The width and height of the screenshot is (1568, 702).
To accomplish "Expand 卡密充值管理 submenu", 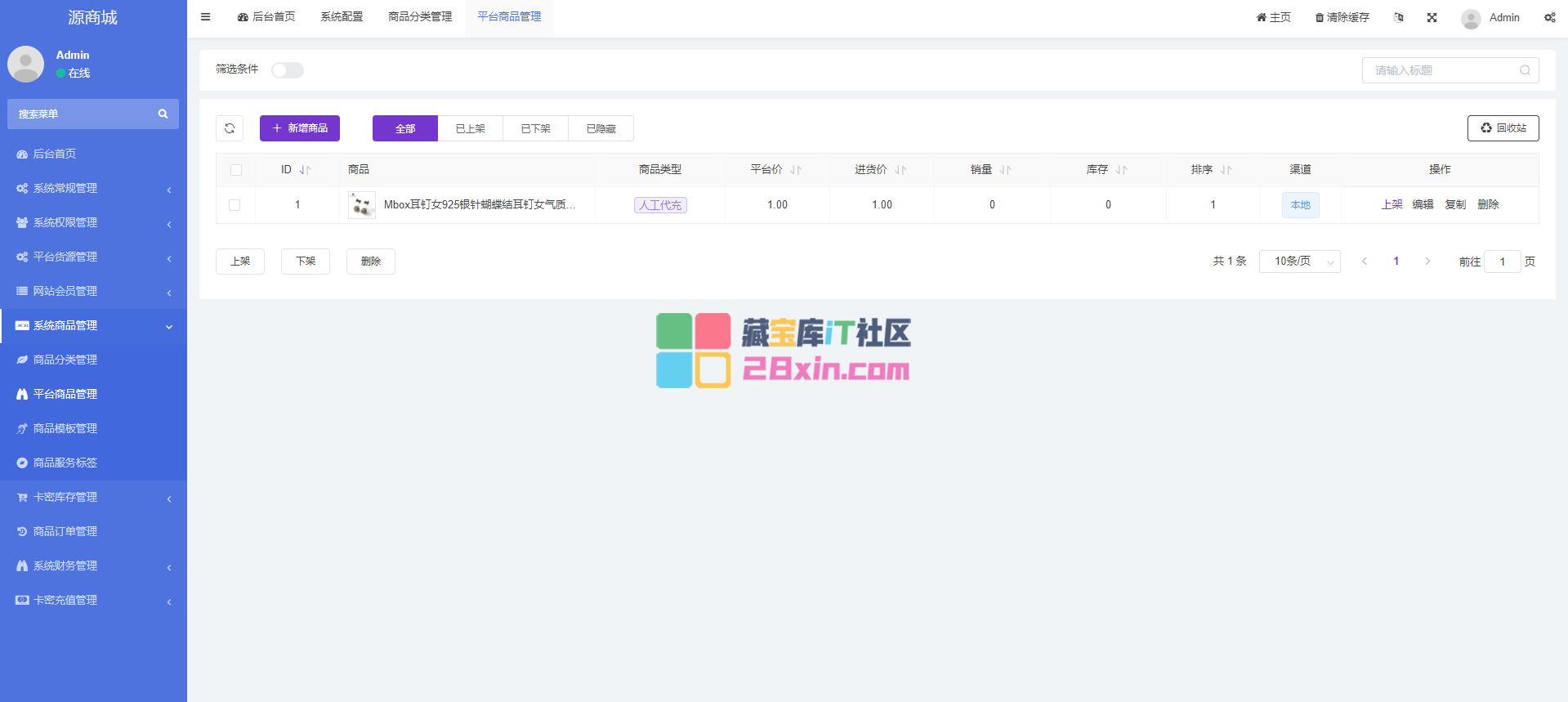I will click(x=93, y=600).
